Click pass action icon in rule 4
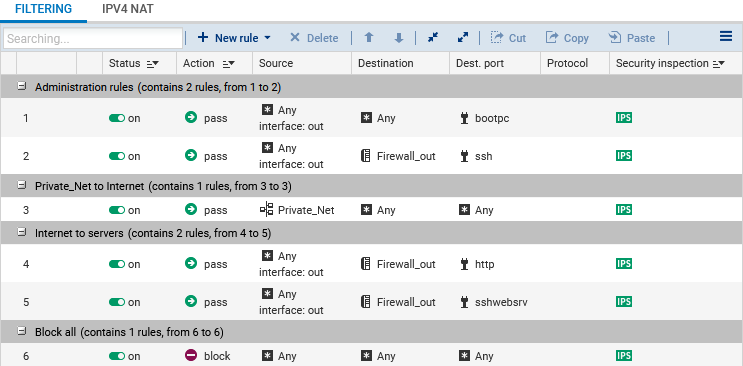Viewport: 743px width, 366px height. coord(190,263)
